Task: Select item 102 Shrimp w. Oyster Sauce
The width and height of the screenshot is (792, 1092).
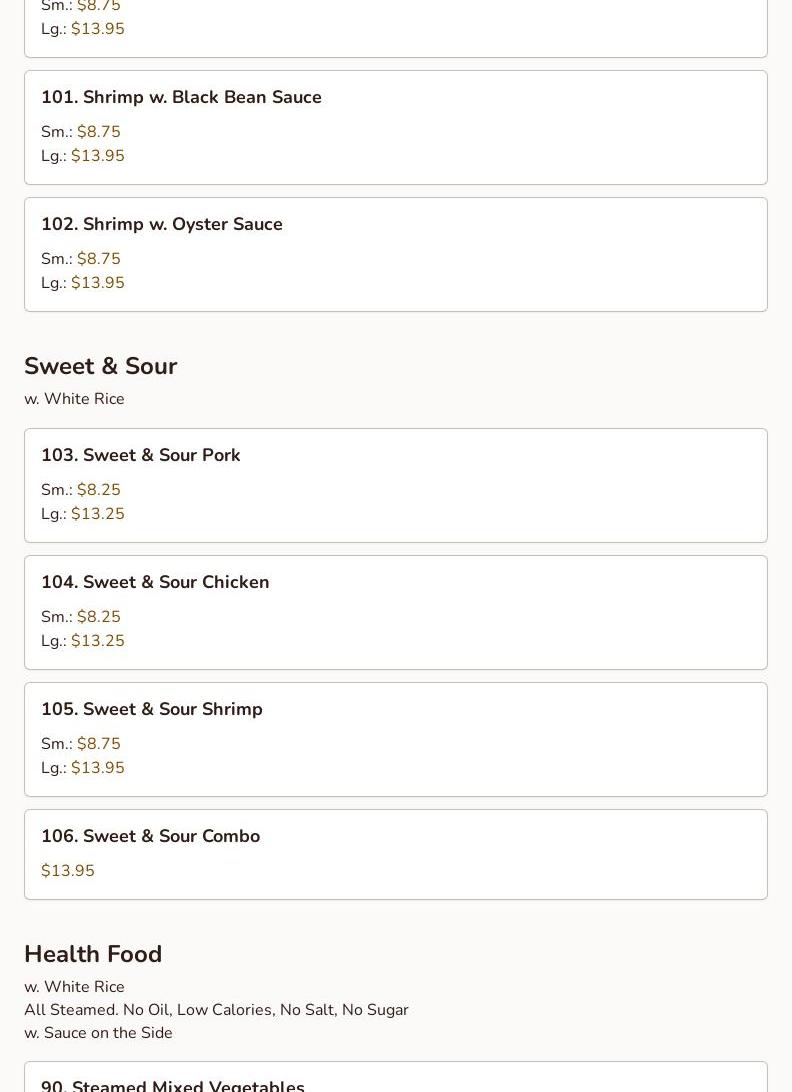Action: click(x=161, y=224)
